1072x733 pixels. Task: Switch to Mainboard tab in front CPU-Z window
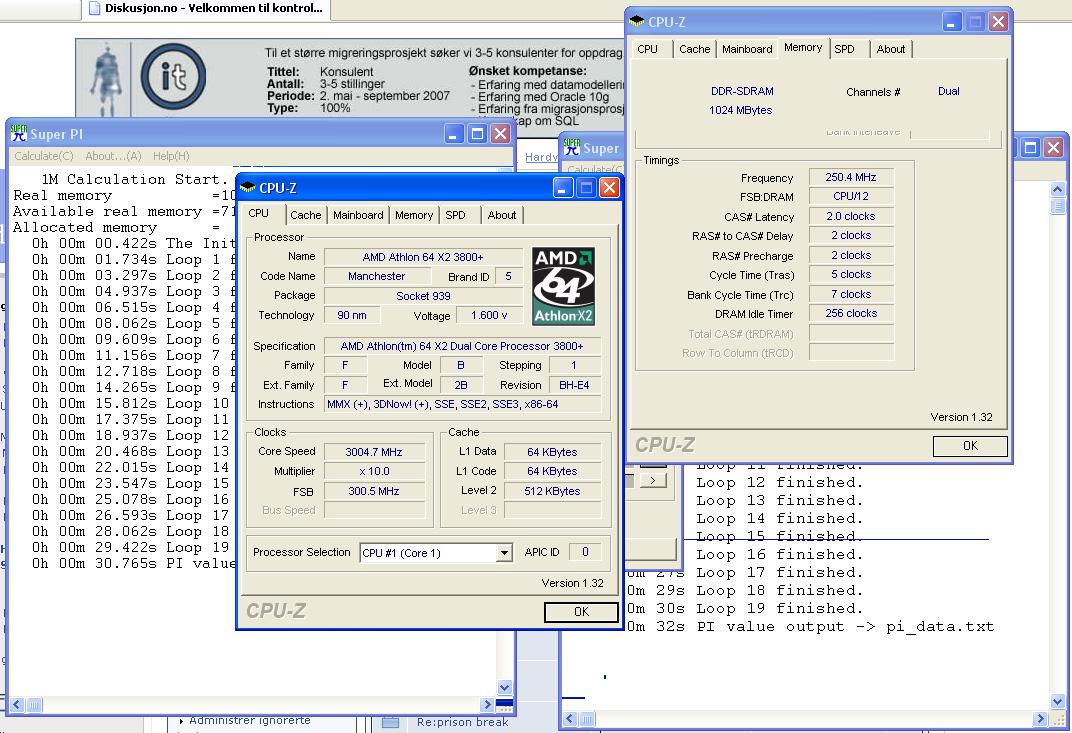[358, 215]
